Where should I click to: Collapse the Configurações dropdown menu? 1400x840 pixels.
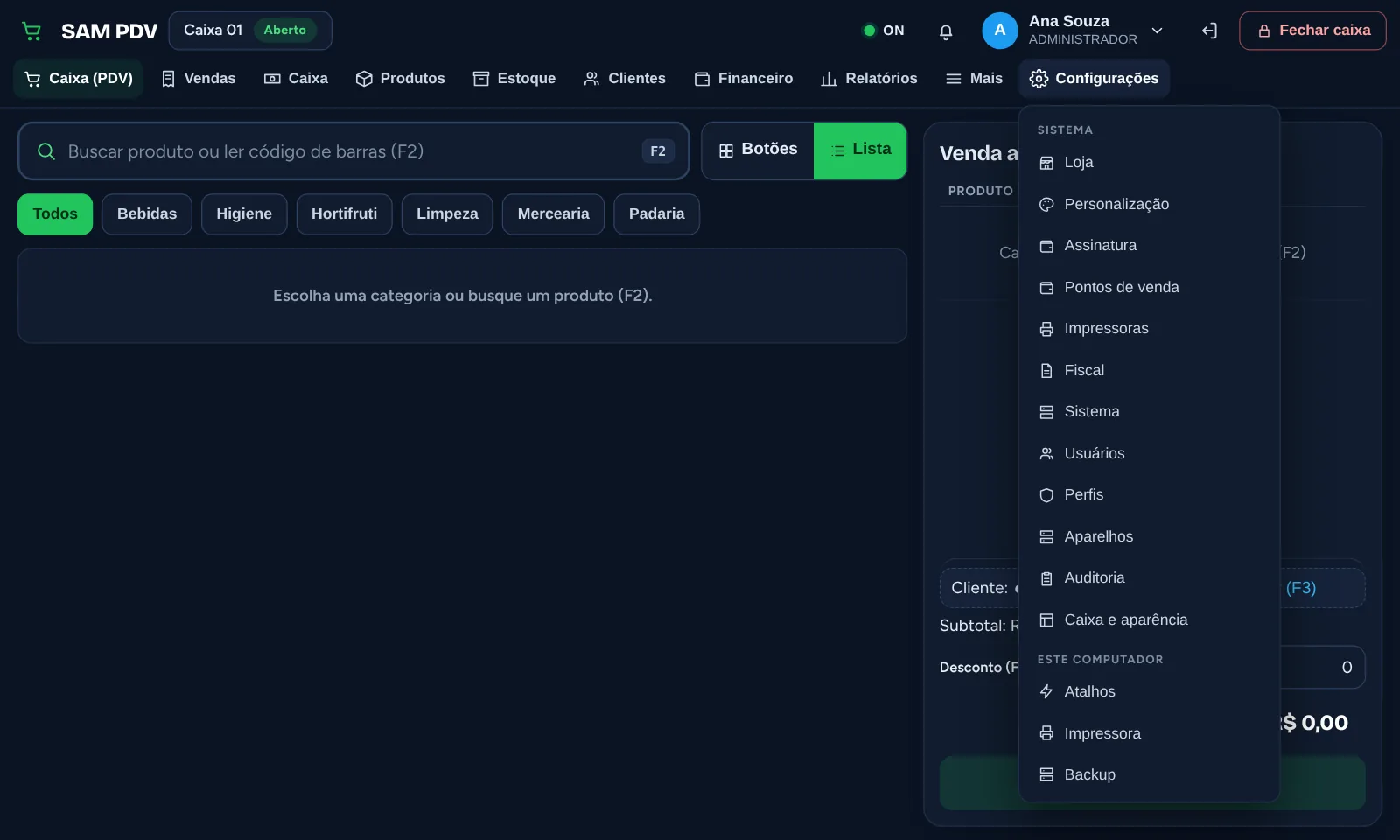[x=1094, y=79]
